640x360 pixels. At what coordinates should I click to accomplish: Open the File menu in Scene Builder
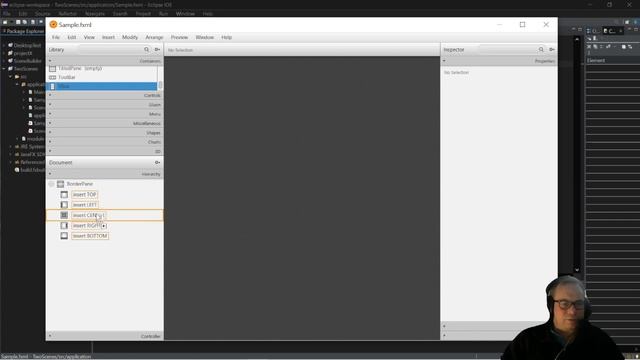[x=56, y=37]
